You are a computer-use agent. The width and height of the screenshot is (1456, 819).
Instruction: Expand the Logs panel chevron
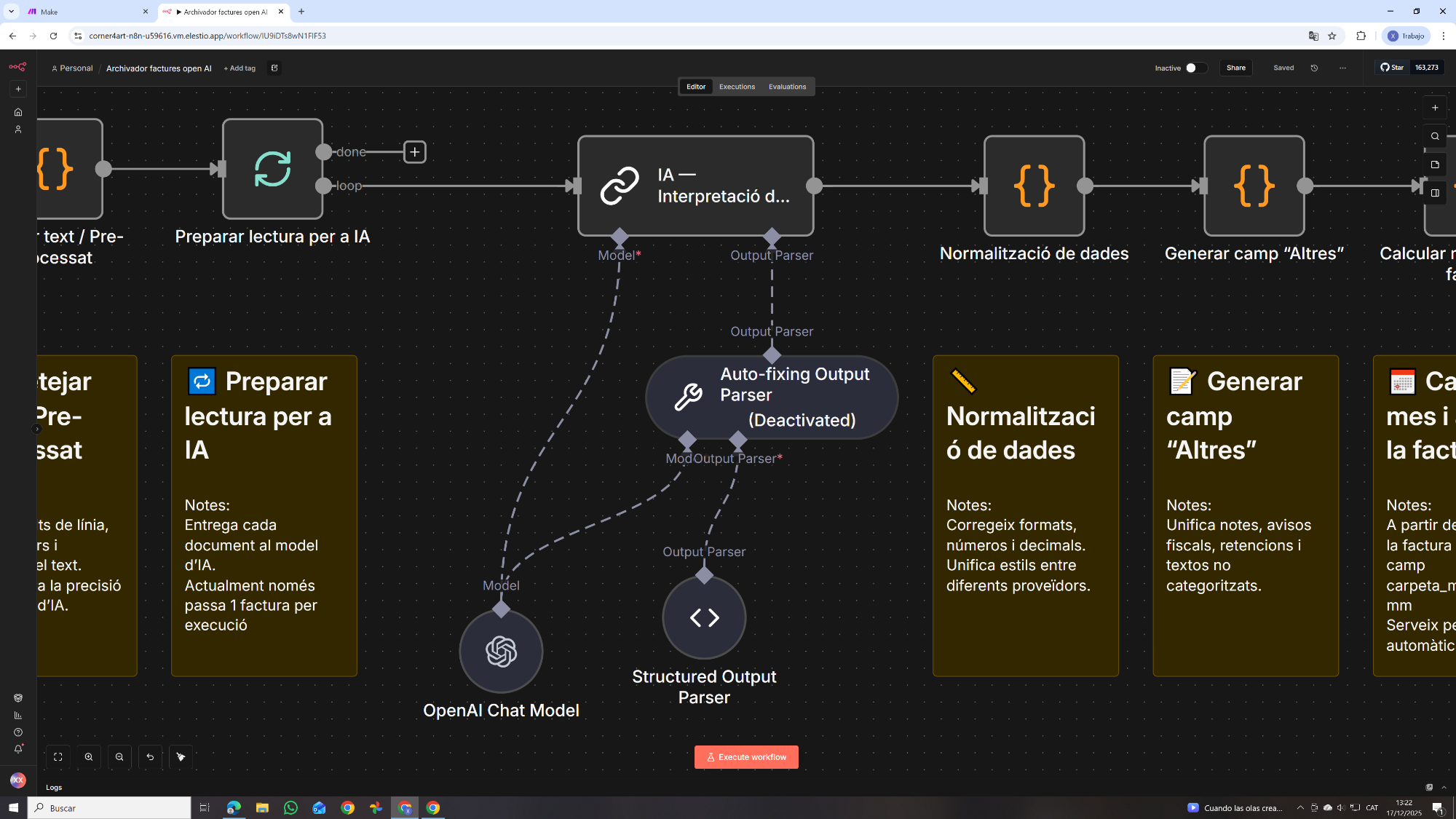click(1444, 787)
